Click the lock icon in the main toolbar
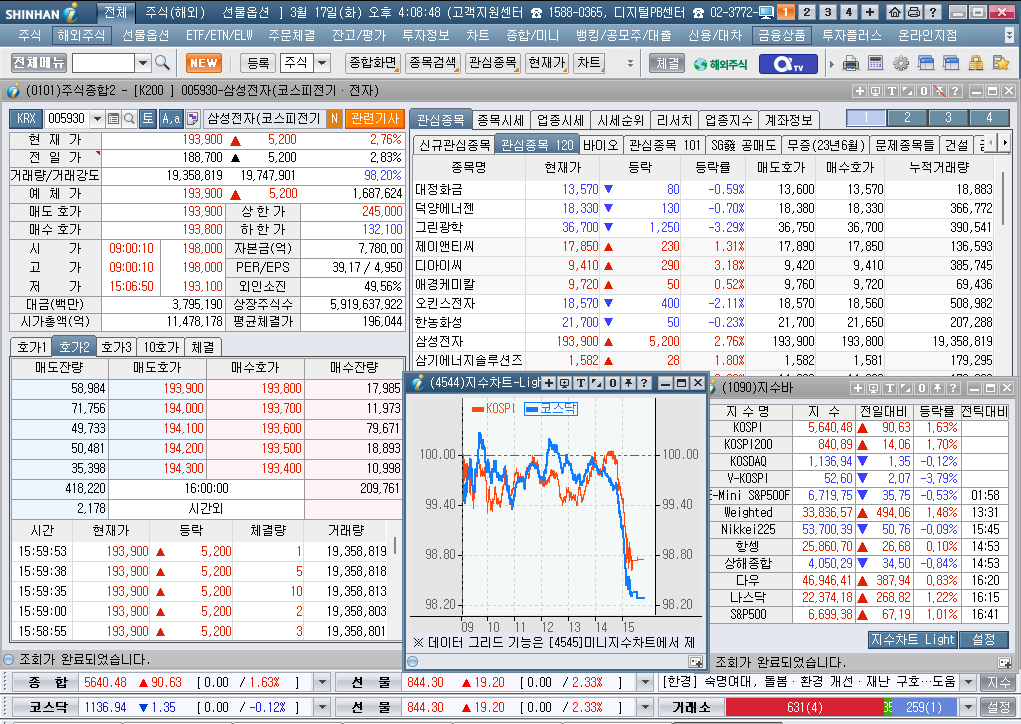 tap(975, 63)
